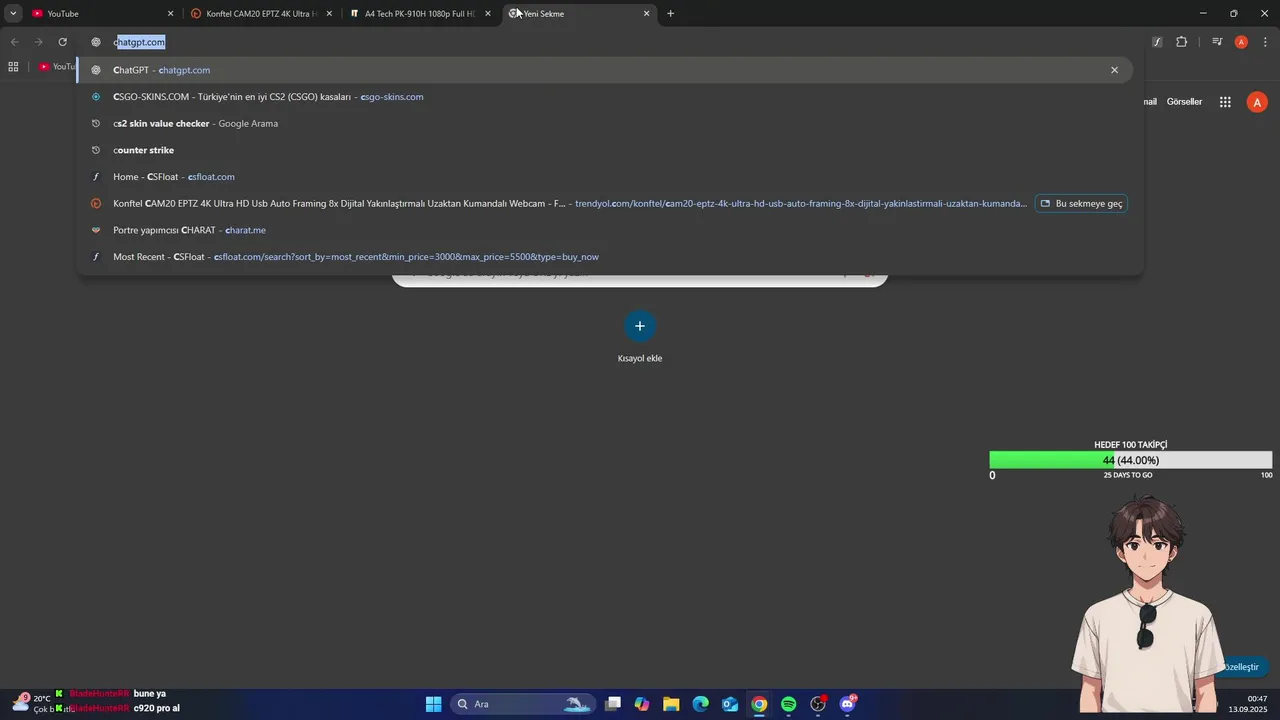Image resolution: width=1280 pixels, height=720 pixels.
Task: Click the follower goal progress bar
Action: coord(1131,460)
